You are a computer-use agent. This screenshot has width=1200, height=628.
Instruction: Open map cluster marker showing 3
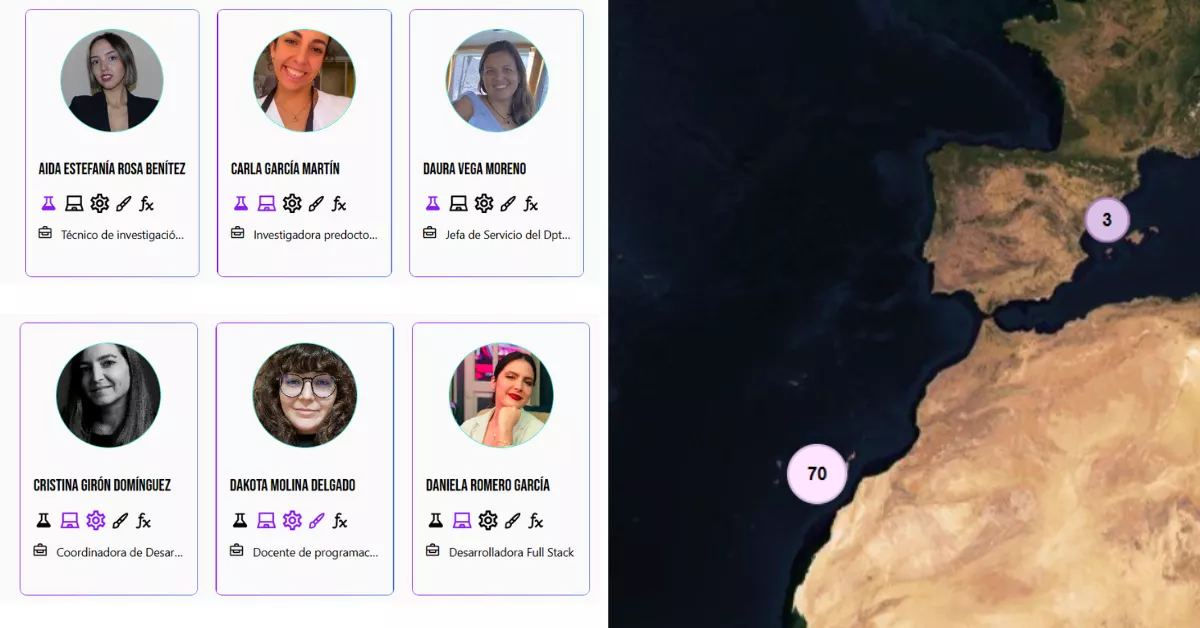click(1107, 220)
